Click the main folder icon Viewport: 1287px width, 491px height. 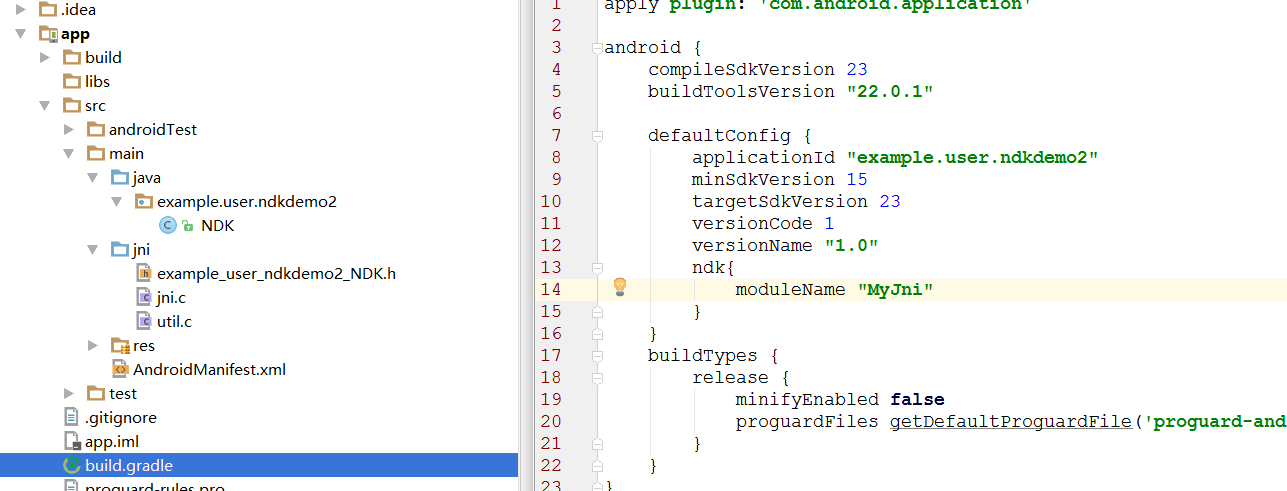(x=96, y=154)
